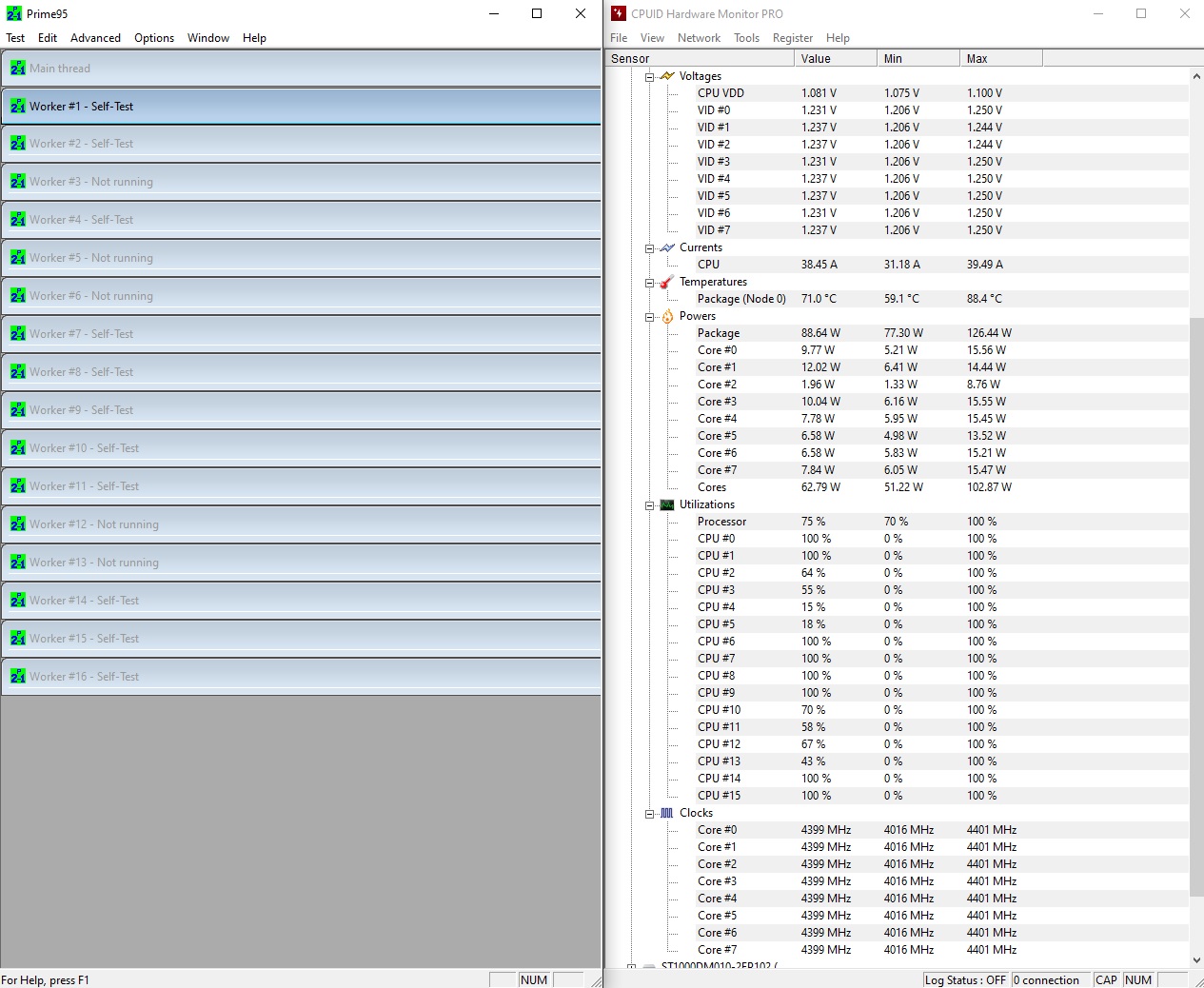This screenshot has height=988, width=1204.
Task: Click the Worker #2 Self-Test icon
Action: coord(18,143)
